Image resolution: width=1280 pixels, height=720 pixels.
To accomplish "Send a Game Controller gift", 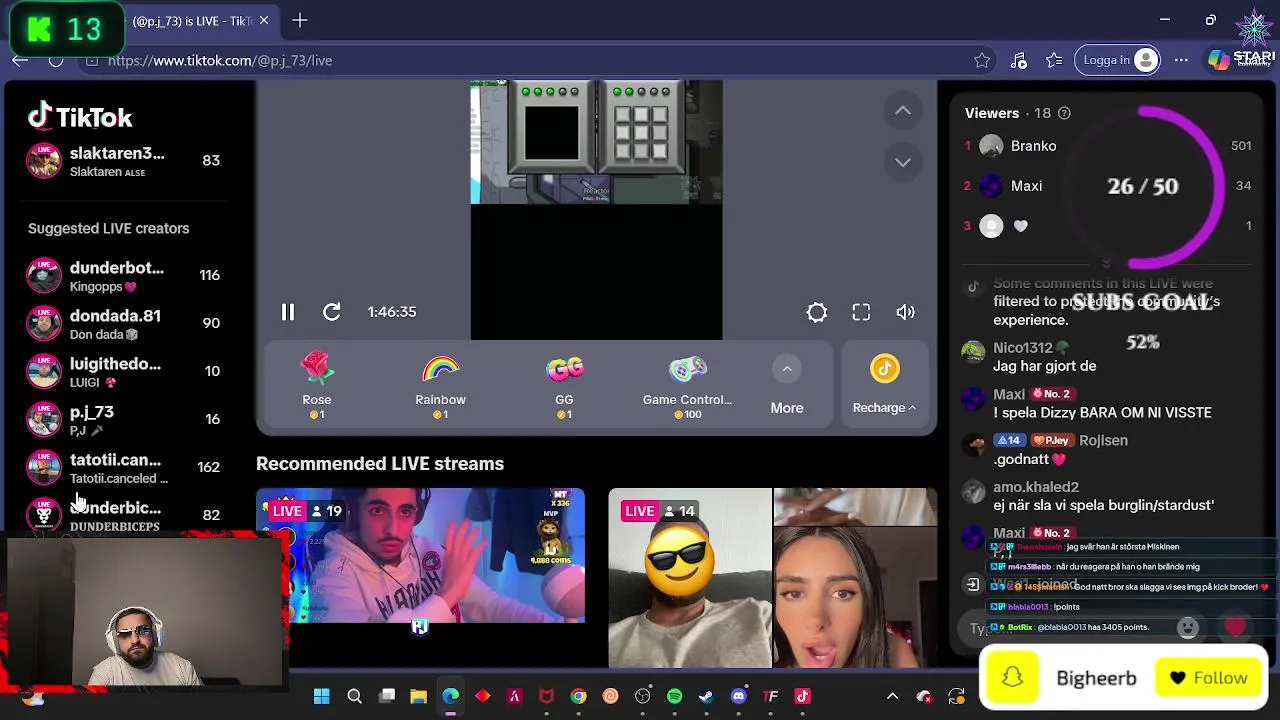I will pyautogui.click(x=687, y=386).
